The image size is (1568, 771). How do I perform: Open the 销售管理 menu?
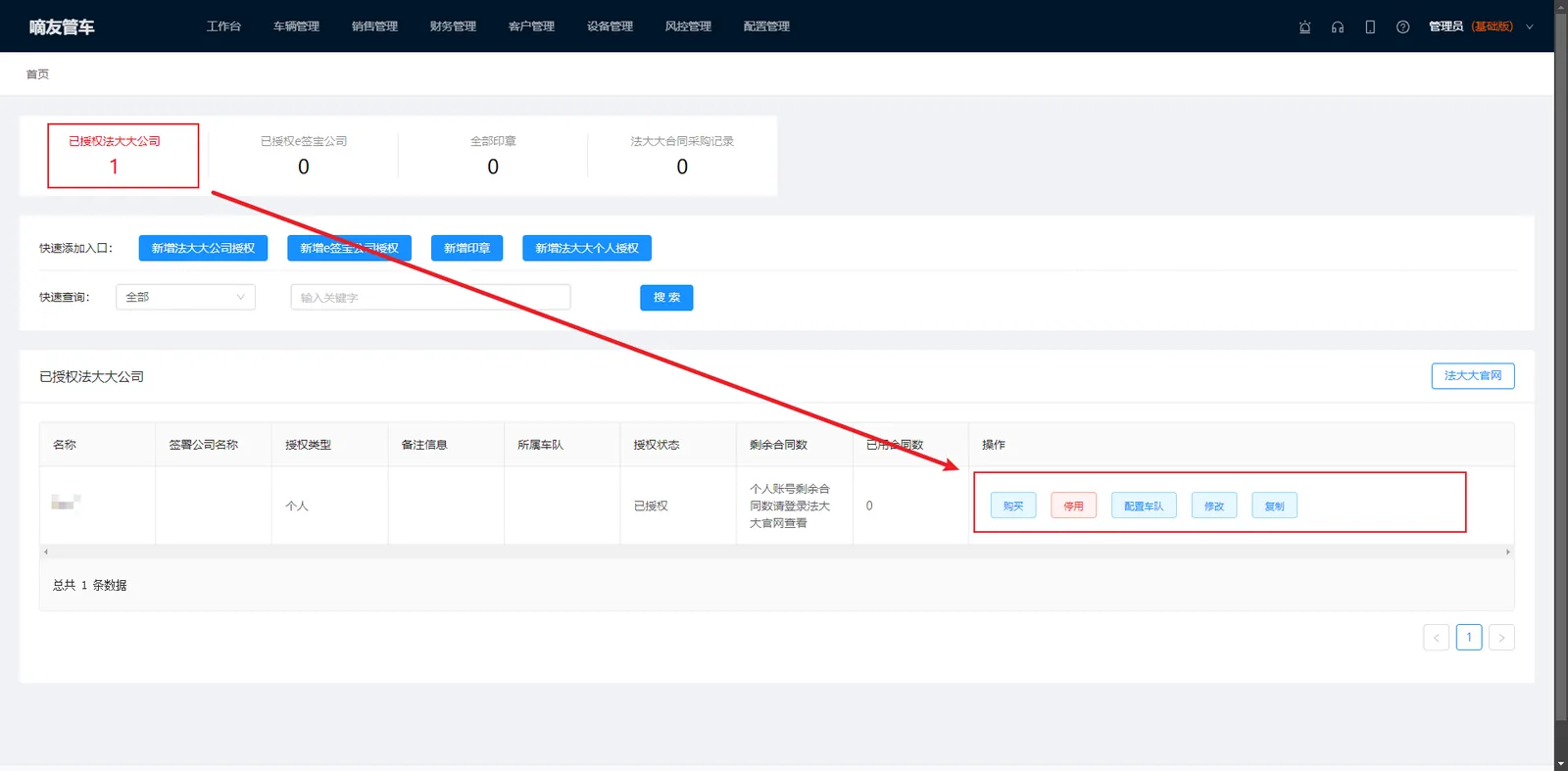tap(374, 26)
